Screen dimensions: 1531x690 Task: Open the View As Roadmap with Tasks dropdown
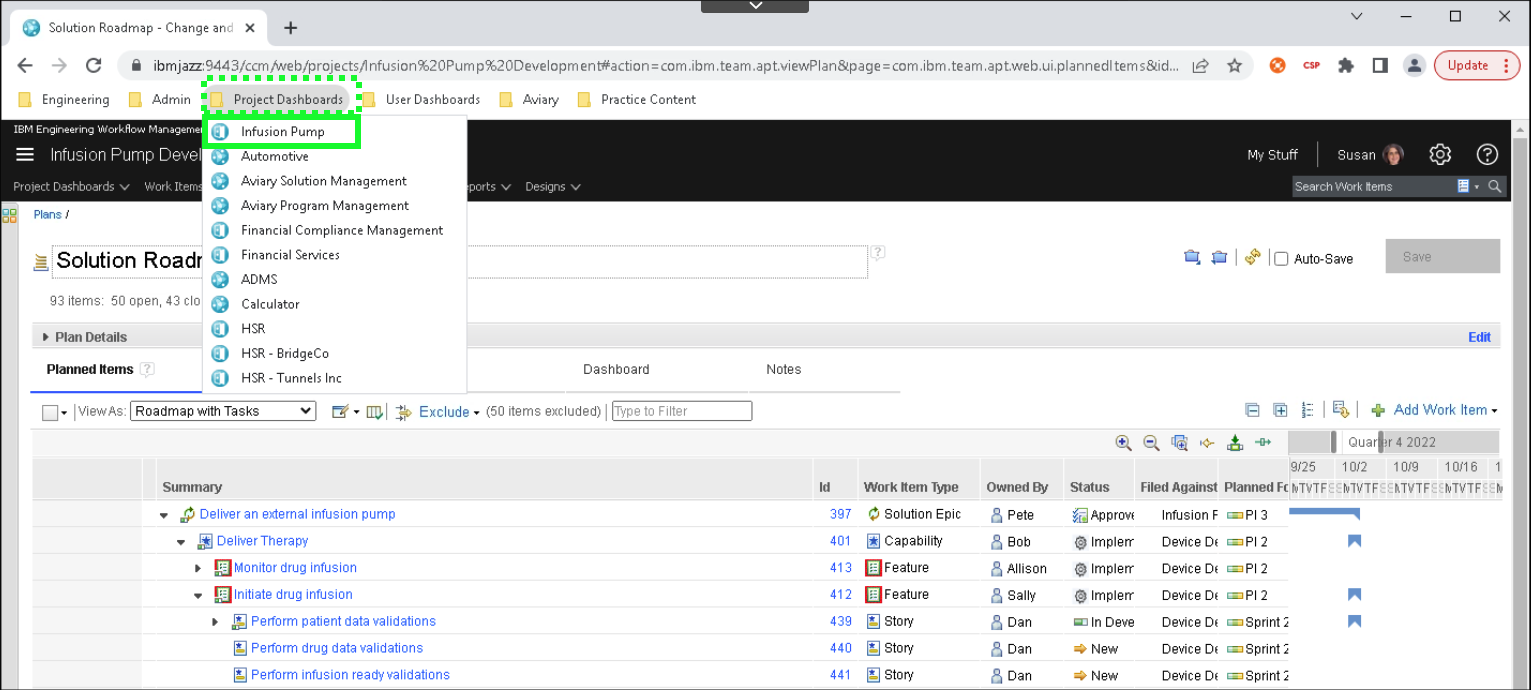223,411
